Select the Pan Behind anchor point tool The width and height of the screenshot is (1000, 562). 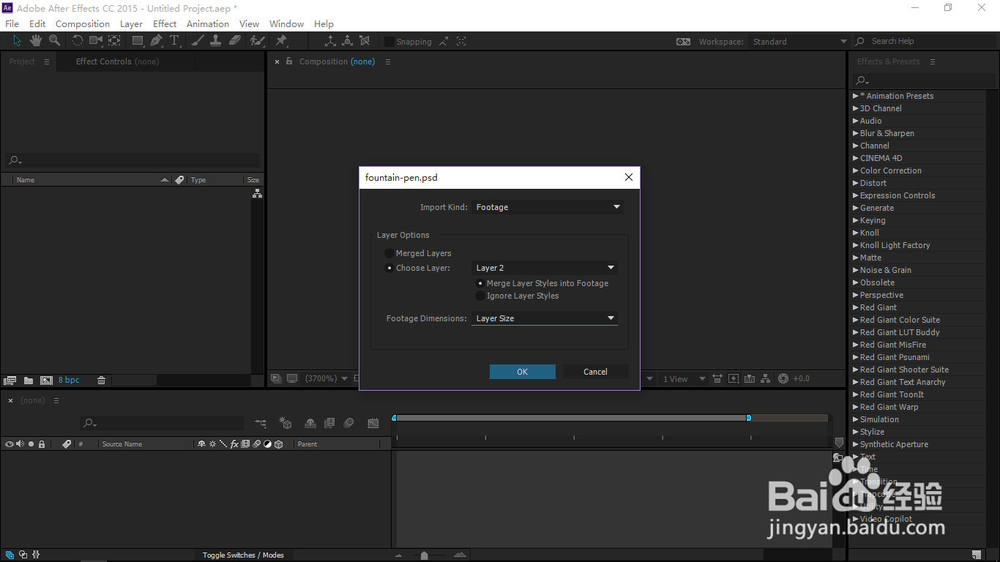114,41
